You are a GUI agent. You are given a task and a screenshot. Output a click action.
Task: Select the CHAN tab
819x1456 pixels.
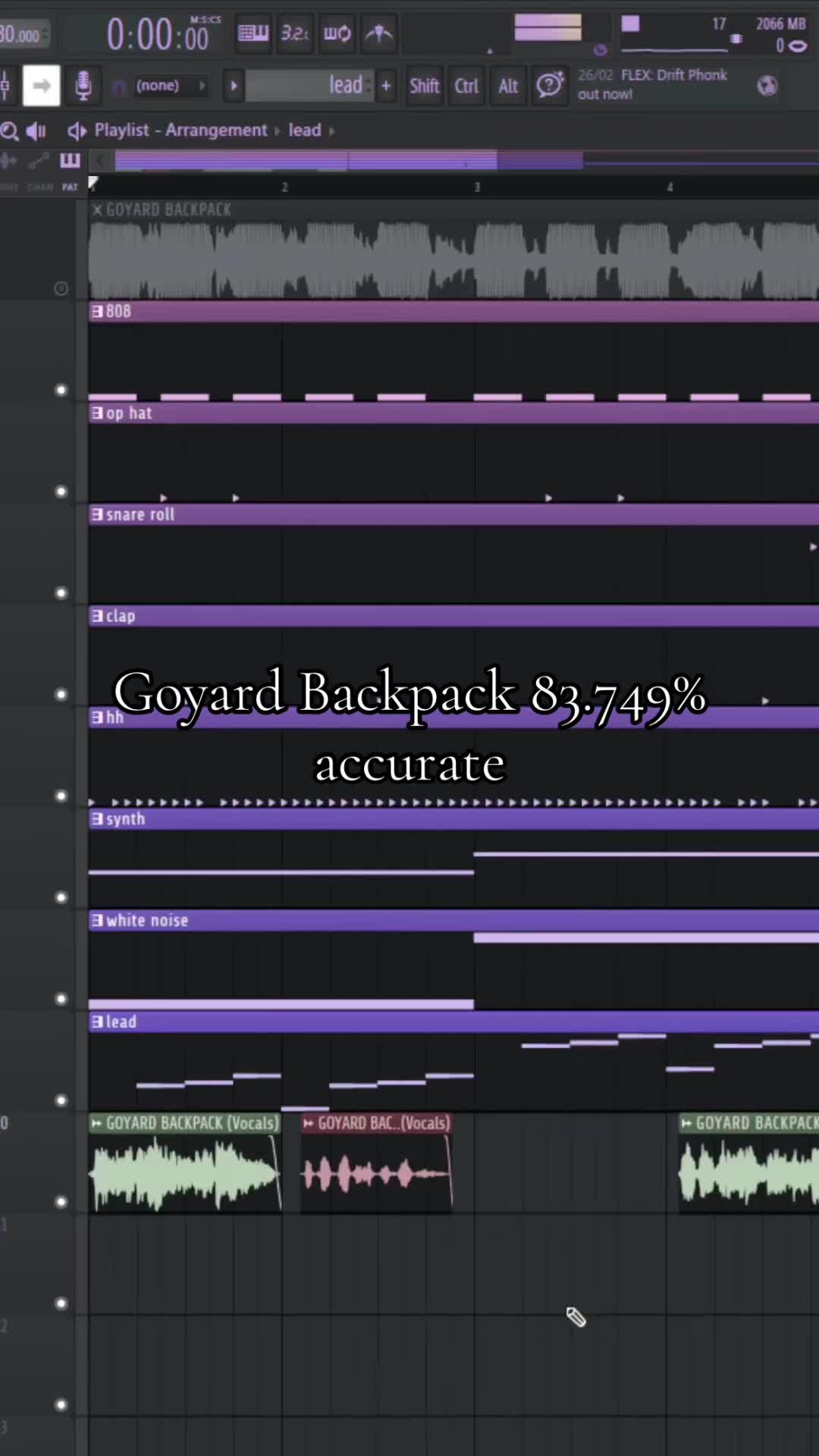click(40, 187)
